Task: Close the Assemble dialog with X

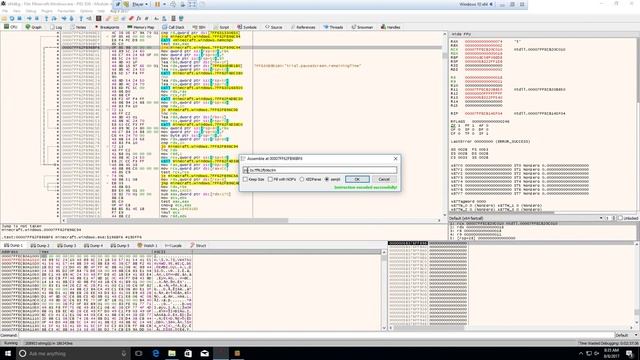Action: 395,158
